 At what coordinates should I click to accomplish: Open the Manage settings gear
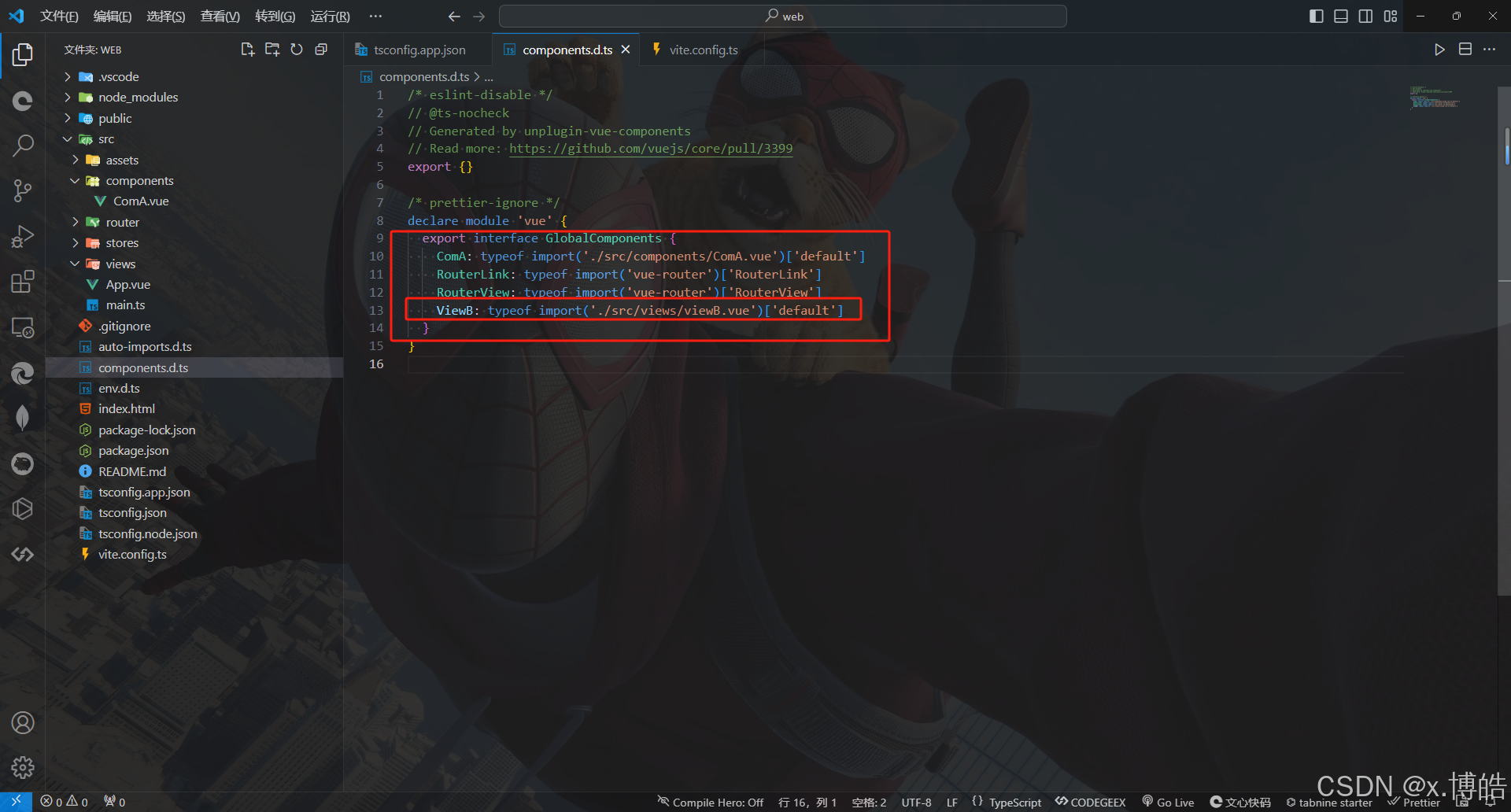(x=23, y=767)
